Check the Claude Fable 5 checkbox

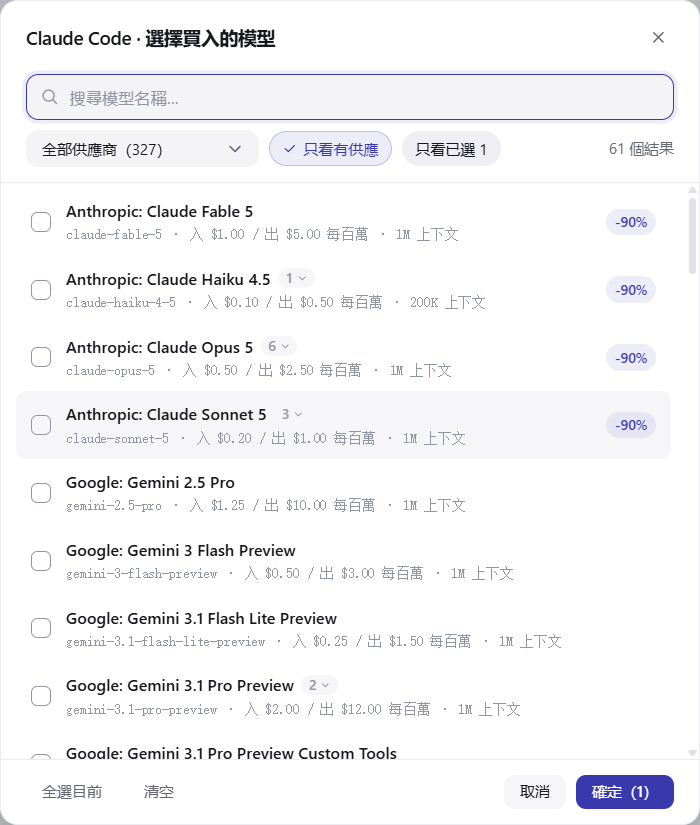pyautogui.click(x=41, y=222)
